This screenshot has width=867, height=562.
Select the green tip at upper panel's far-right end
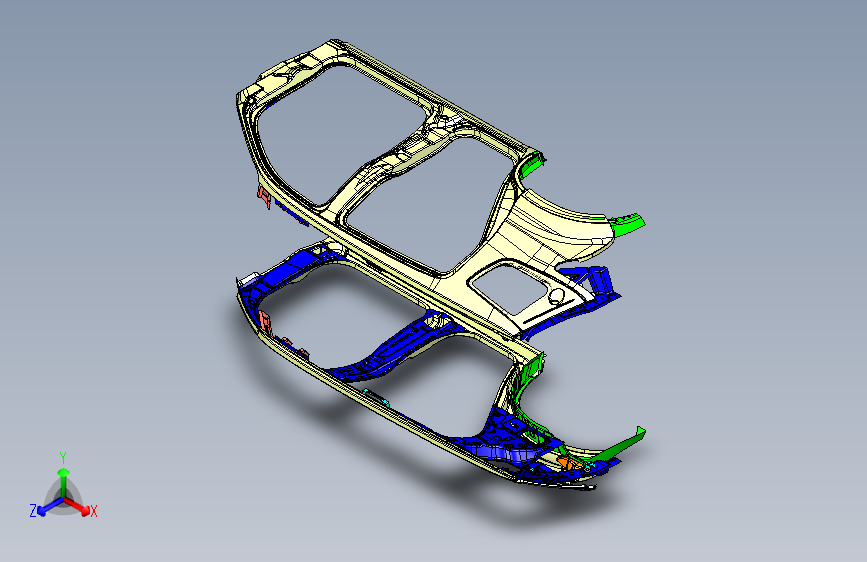click(x=628, y=224)
